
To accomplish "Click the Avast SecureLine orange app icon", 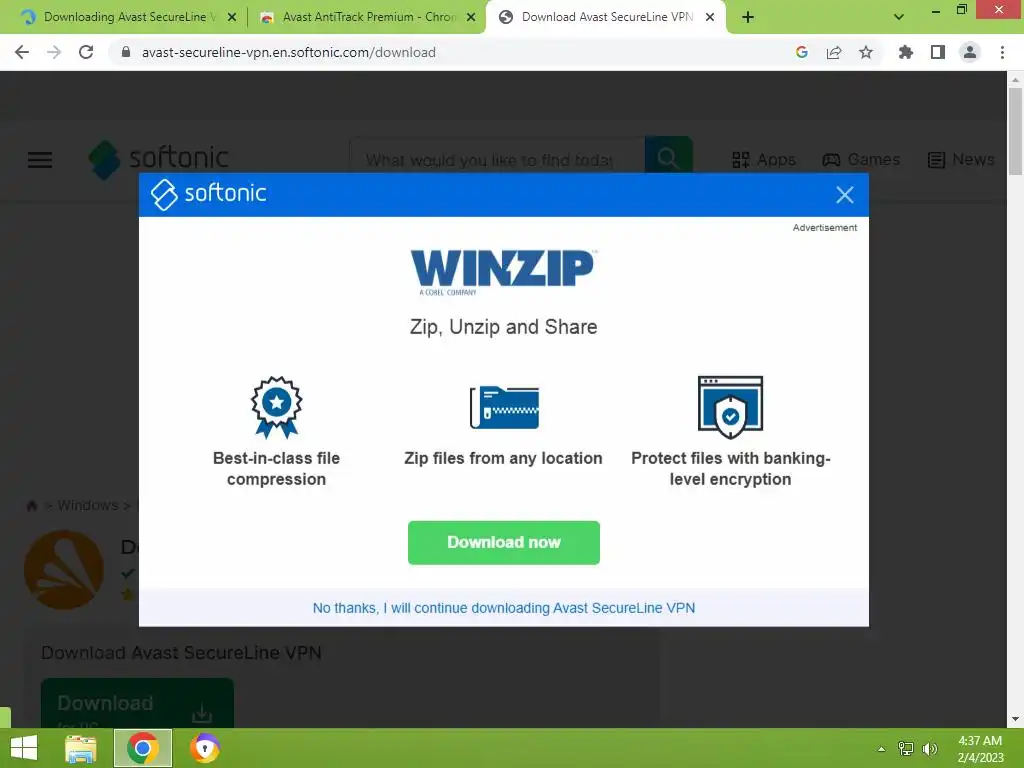I will coord(63,570).
